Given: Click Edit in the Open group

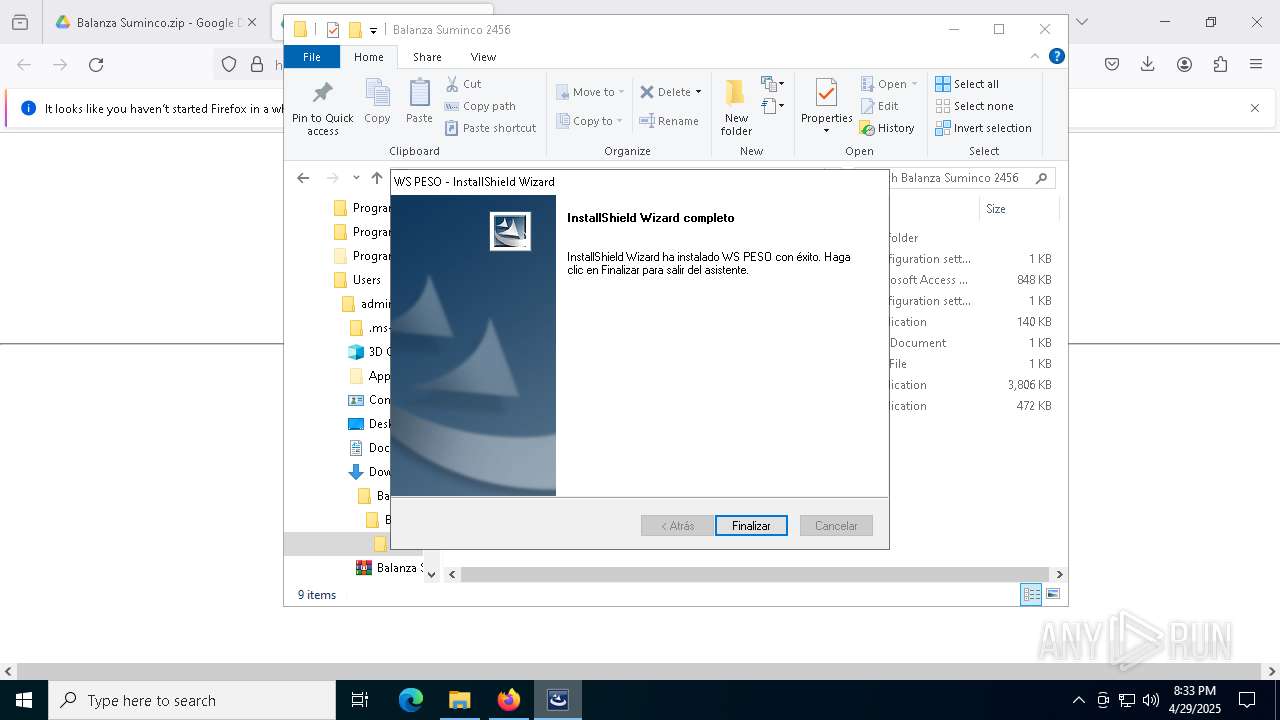Looking at the screenshot, I should point(879,106).
